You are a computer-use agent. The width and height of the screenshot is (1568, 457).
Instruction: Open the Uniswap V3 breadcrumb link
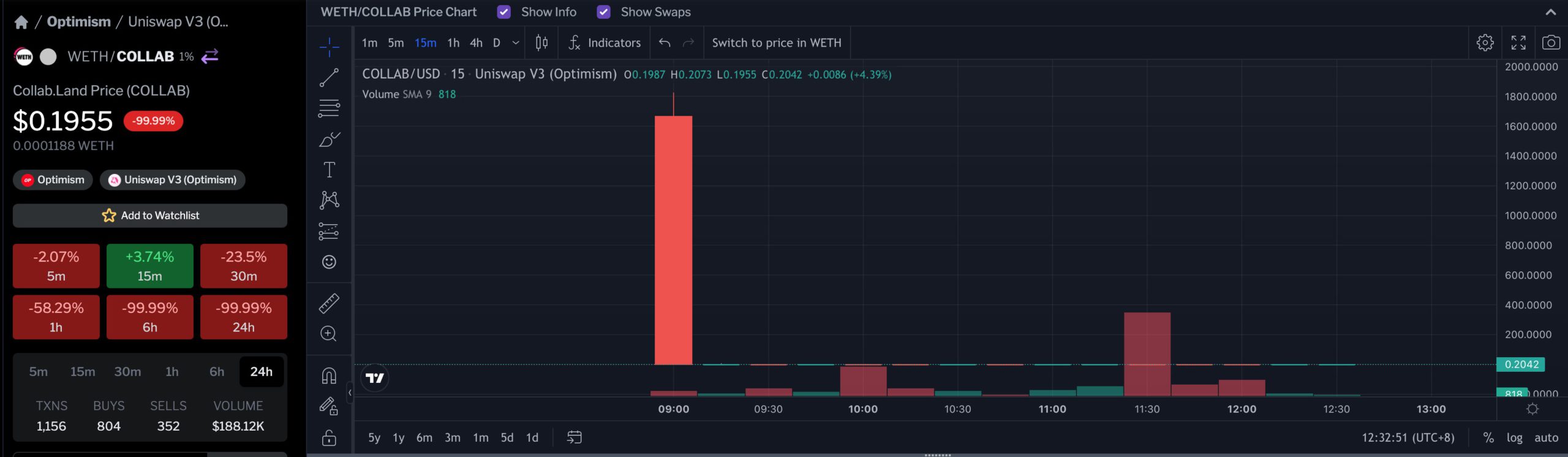pyautogui.click(x=178, y=22)
